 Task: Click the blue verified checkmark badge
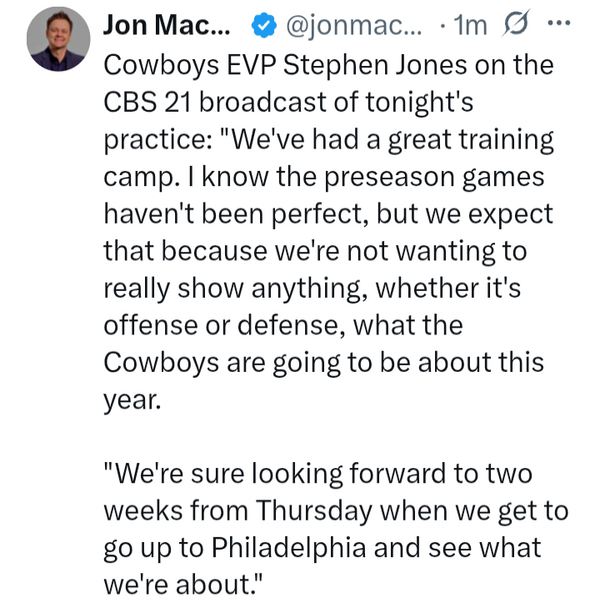(x=264, y=25)
